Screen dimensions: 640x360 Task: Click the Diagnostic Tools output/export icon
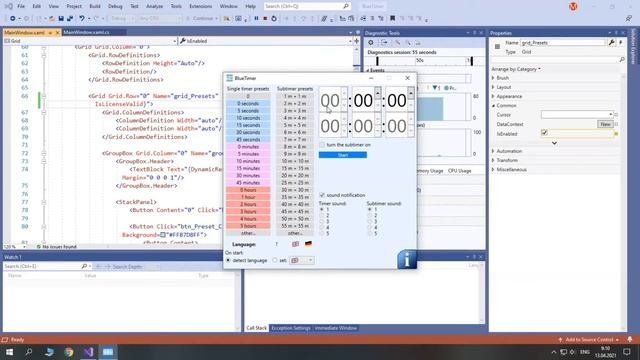click(x=384, y=42)
